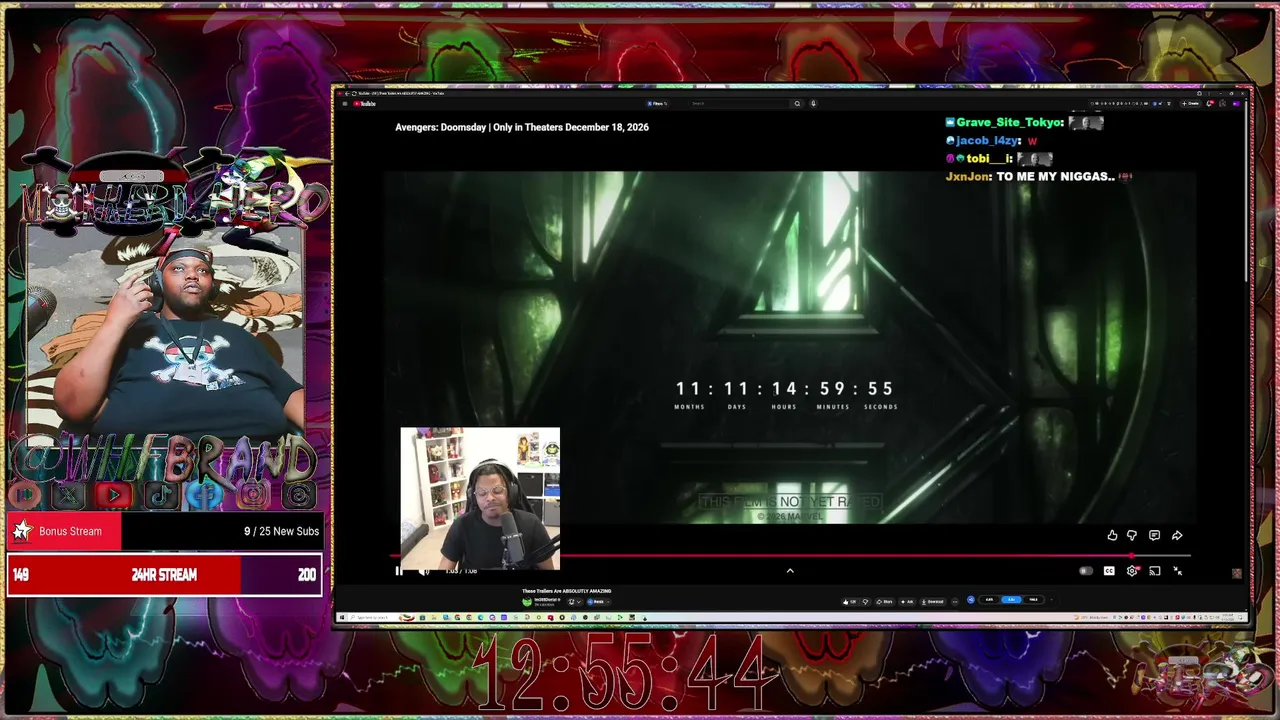Pause the YouTube video
The width and height of the screenshot is (1280, 720).
(399, 571)
